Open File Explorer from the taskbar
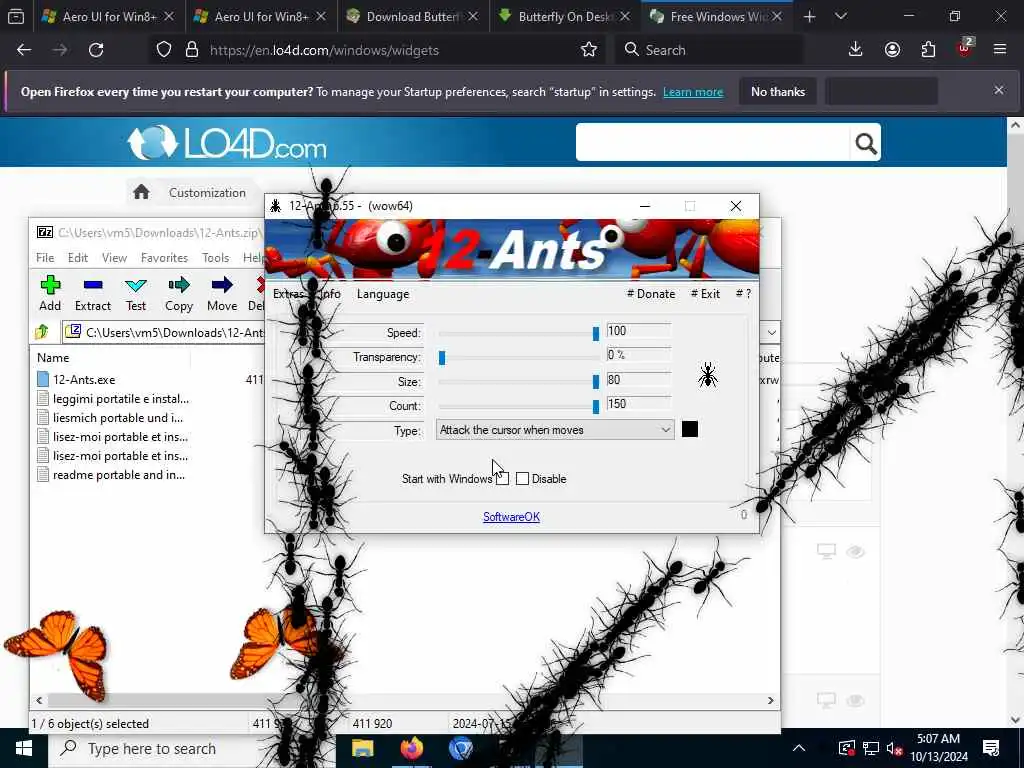The width and height of the screenshot is (1024, 768). (362, 748)
